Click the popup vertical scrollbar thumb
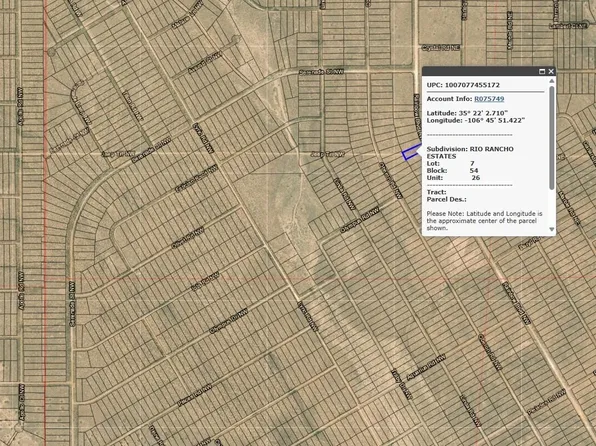596x446 pixels. (552, 138)
